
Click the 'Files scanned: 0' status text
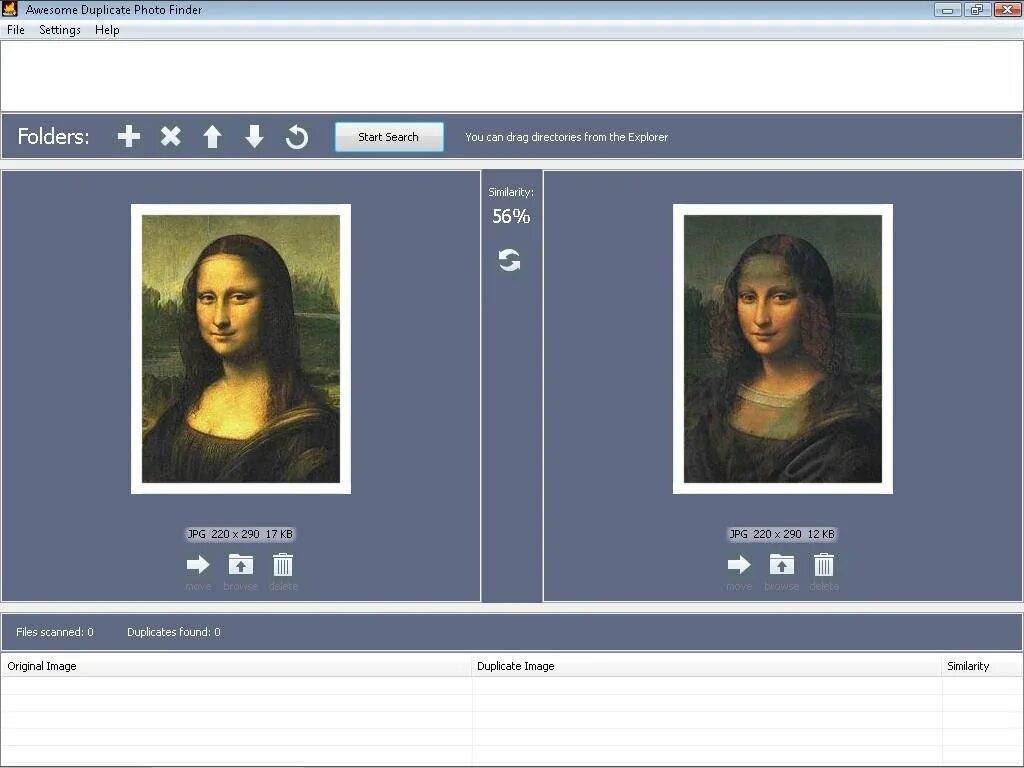click(55, 632)
